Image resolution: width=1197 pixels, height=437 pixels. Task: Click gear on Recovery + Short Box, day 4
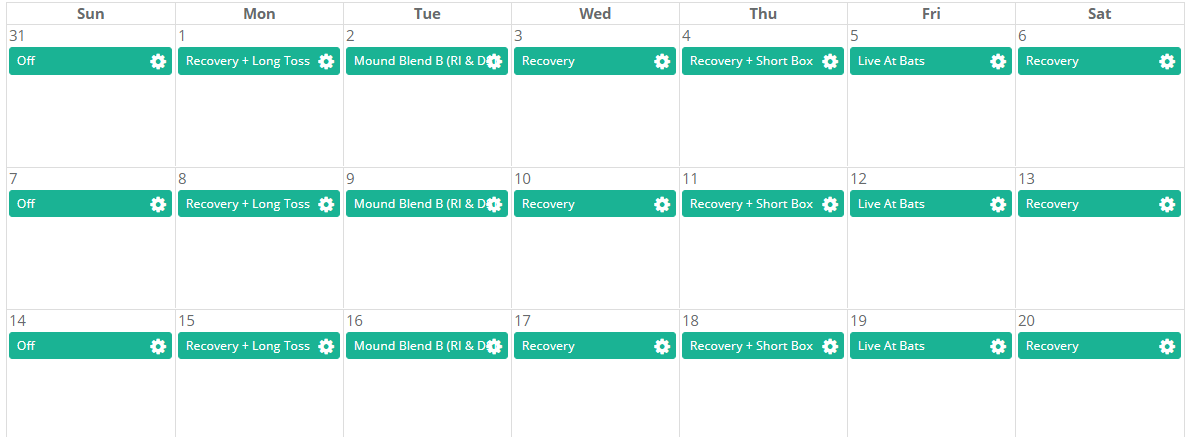click(x=830, y=62)
